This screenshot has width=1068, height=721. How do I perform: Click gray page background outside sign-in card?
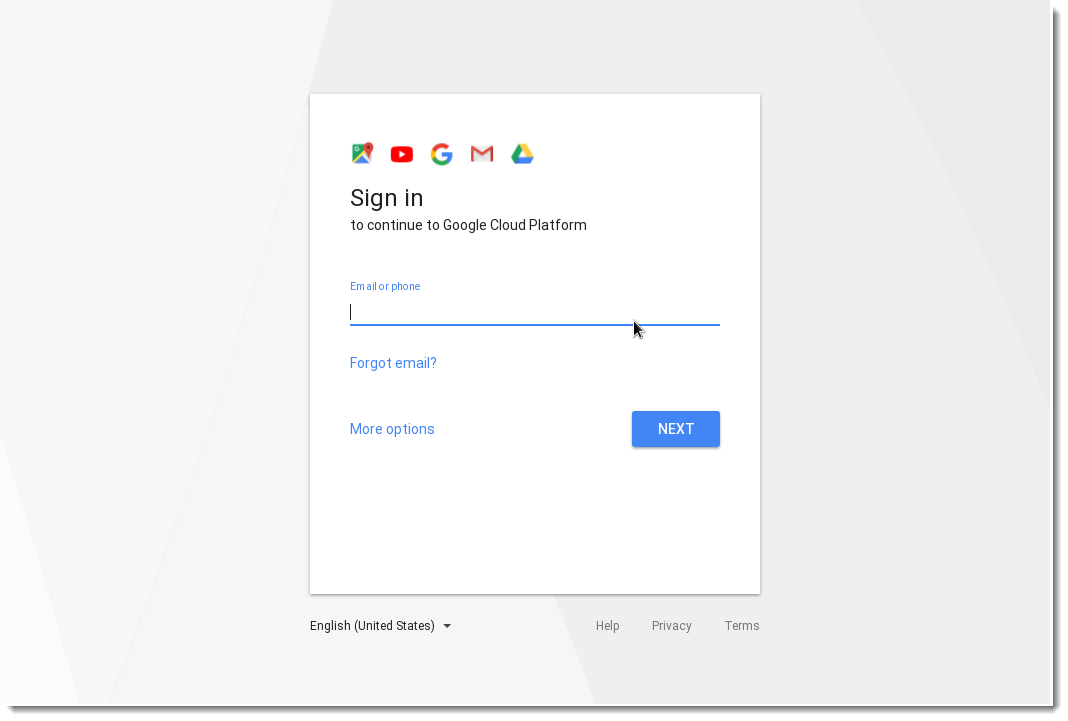point(157,340)
